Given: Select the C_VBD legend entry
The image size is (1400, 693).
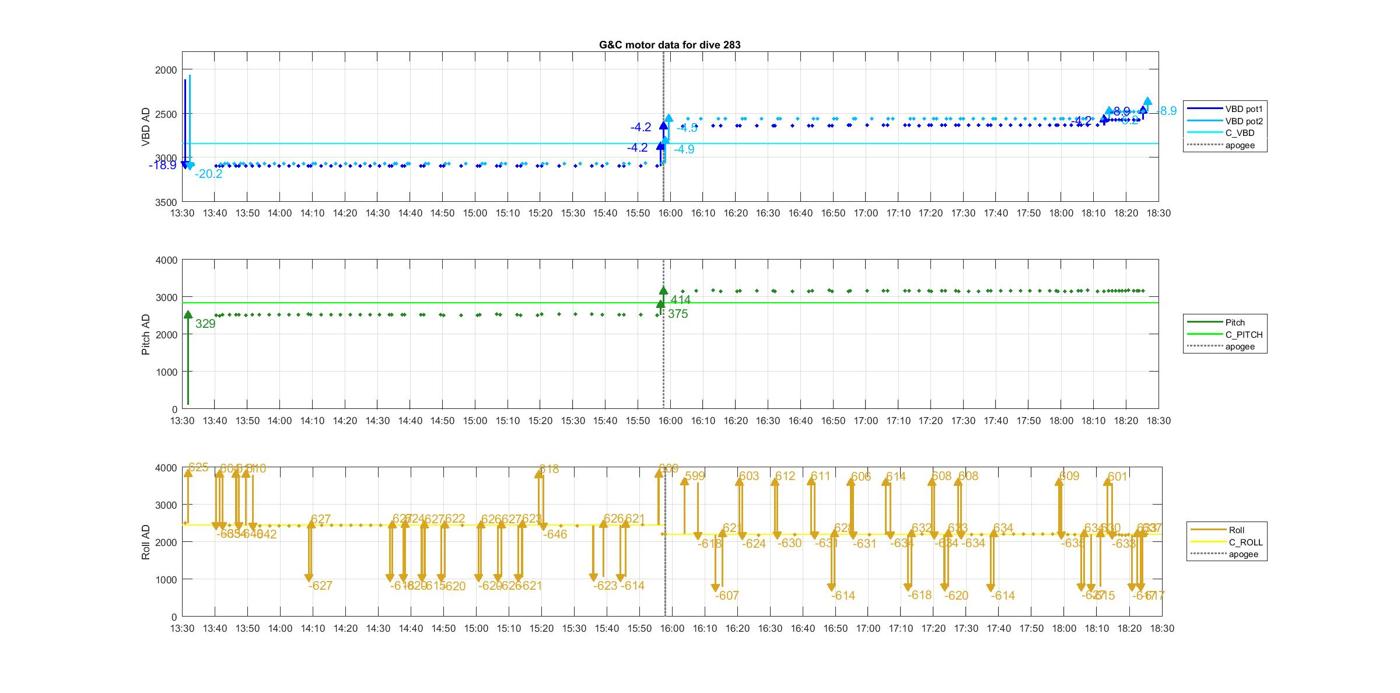Looking at the screenshot, I should [1218, 133].
